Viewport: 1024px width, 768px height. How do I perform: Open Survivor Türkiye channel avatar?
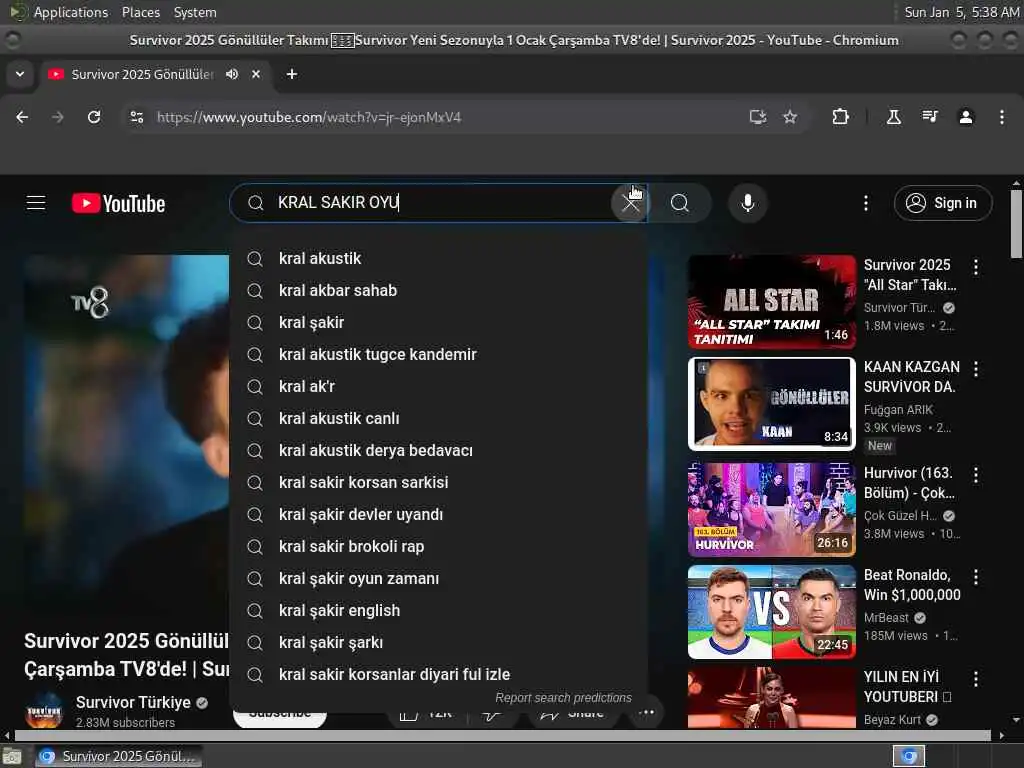click(44, 711)
